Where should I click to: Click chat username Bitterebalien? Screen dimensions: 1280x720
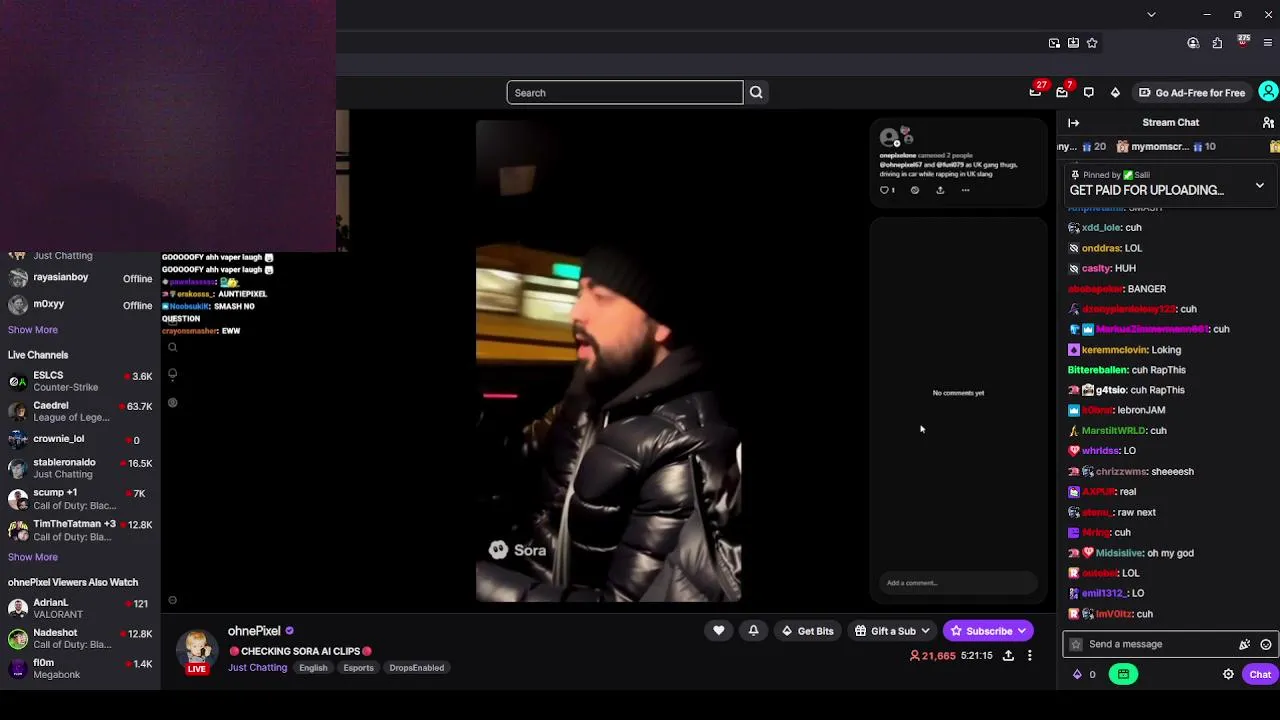click(x=1097, y=370)
